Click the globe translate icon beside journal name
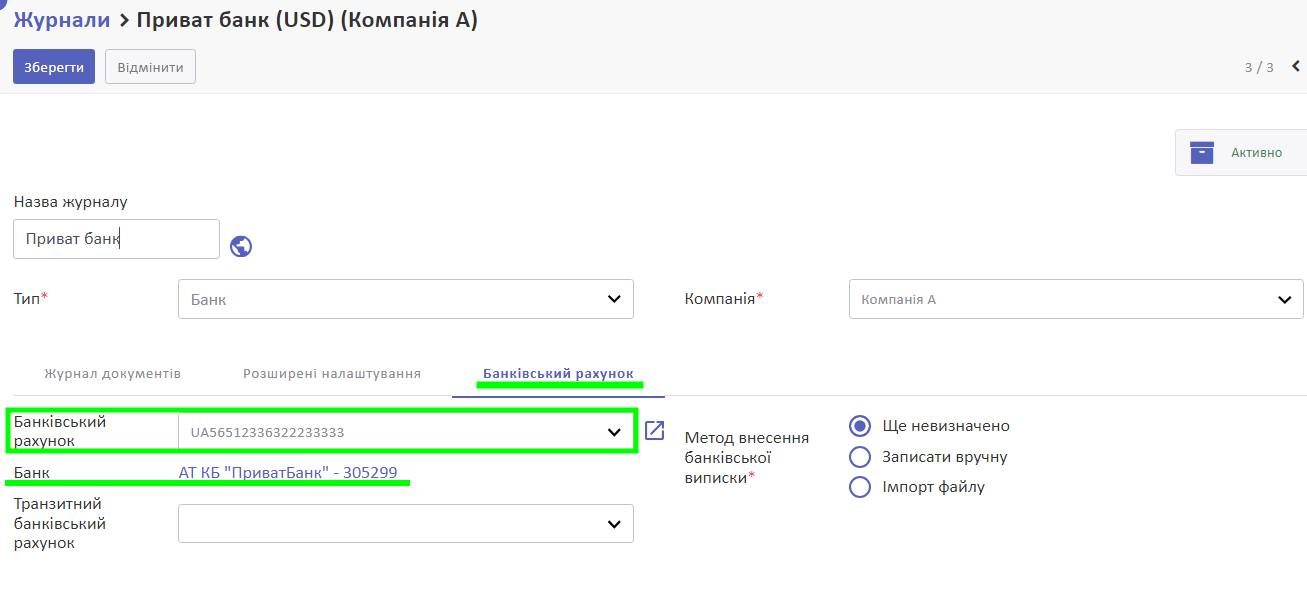Screen dimensions: 1307x609 click(x=241, y=246)
